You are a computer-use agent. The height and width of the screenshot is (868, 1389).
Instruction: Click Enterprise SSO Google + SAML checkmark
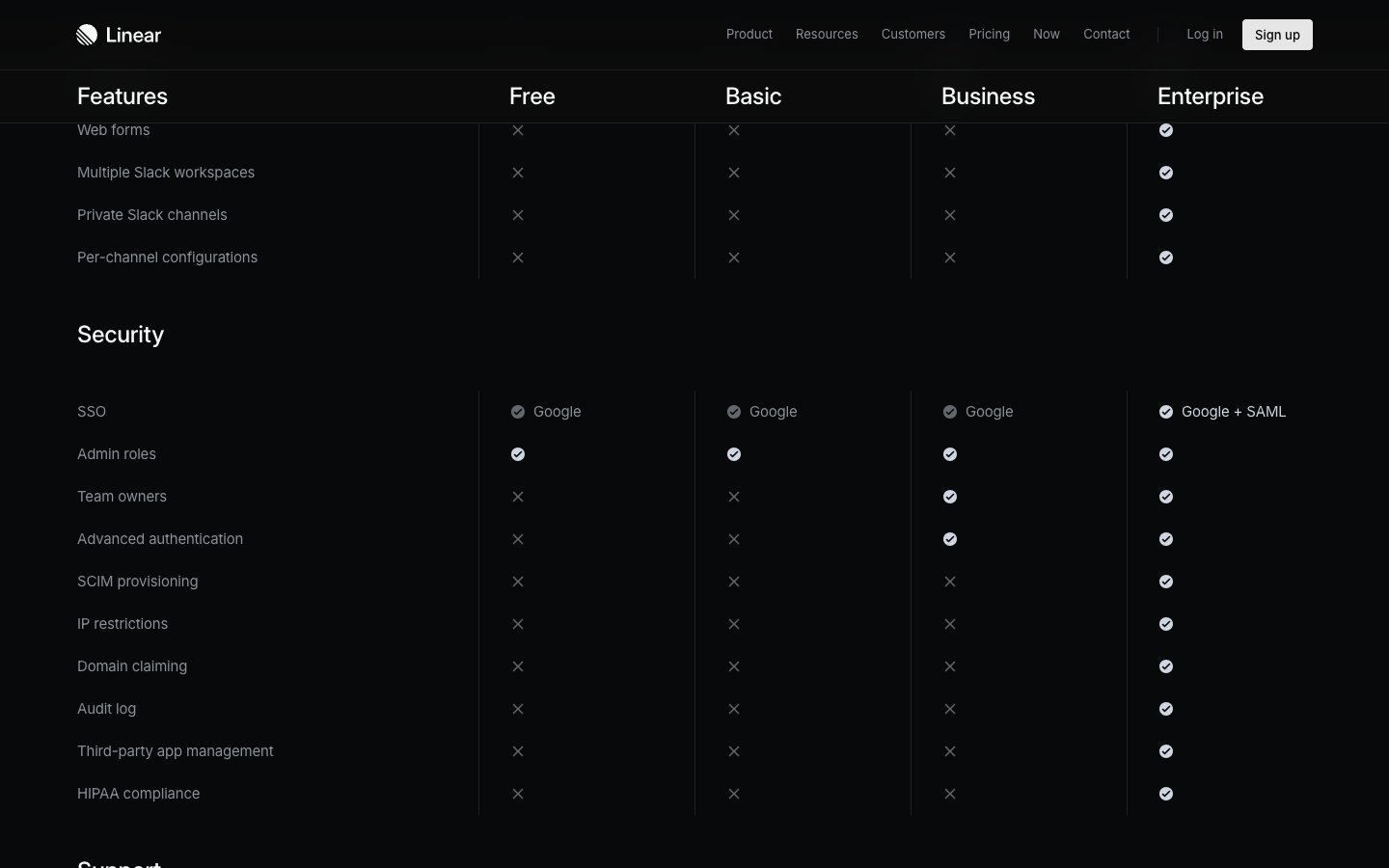1166,412
